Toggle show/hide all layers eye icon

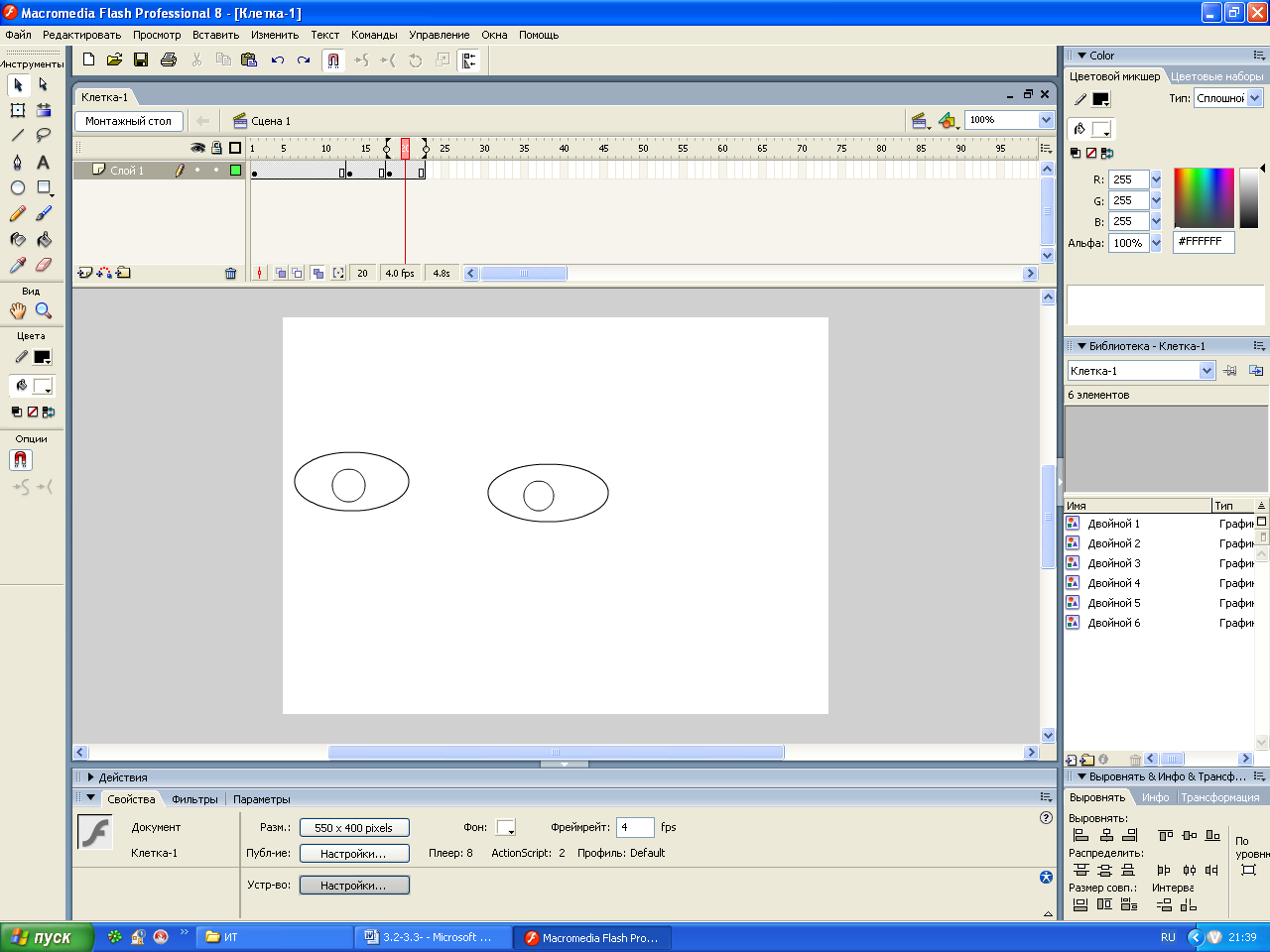click(x=197, y=148)
